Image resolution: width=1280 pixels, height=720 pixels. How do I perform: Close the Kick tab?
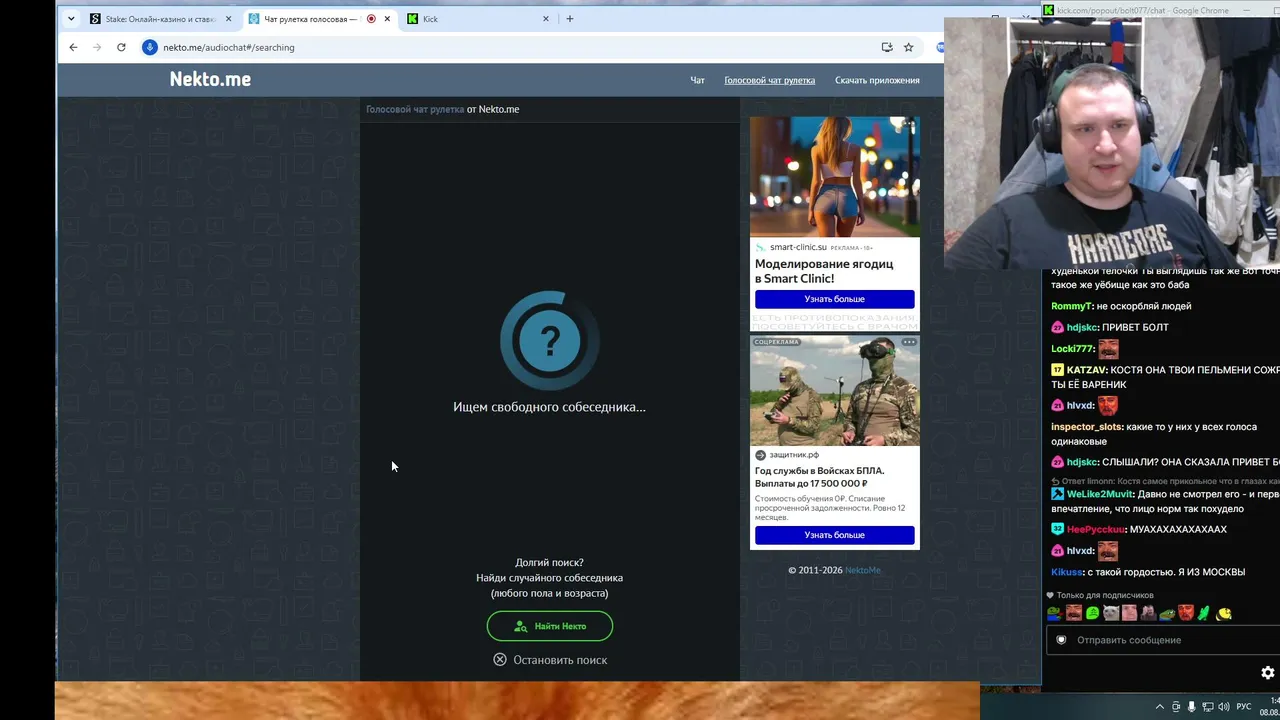coord(546,19)
